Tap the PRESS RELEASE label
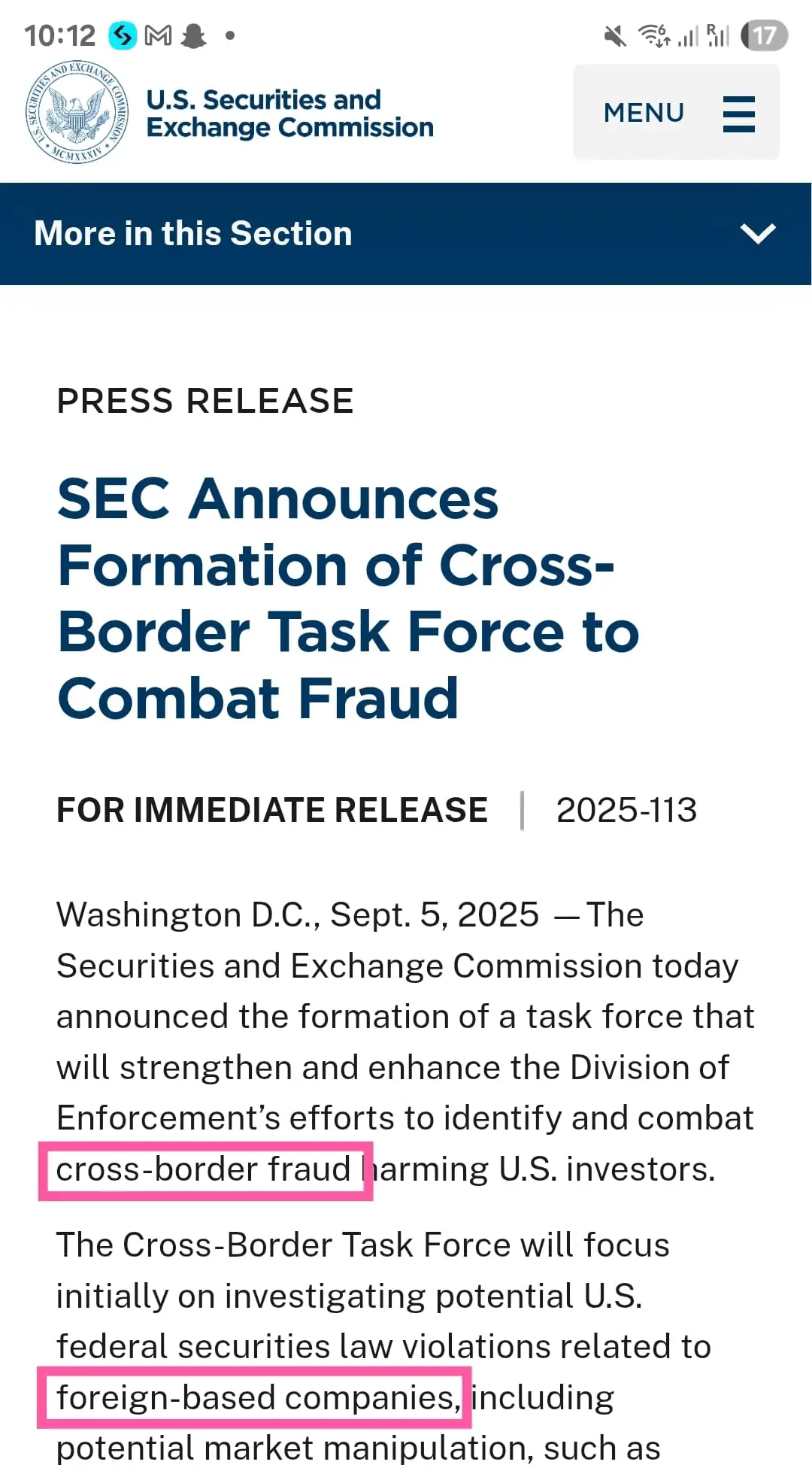The height and width of the screenshot is (1480, 812). point(205,401)
